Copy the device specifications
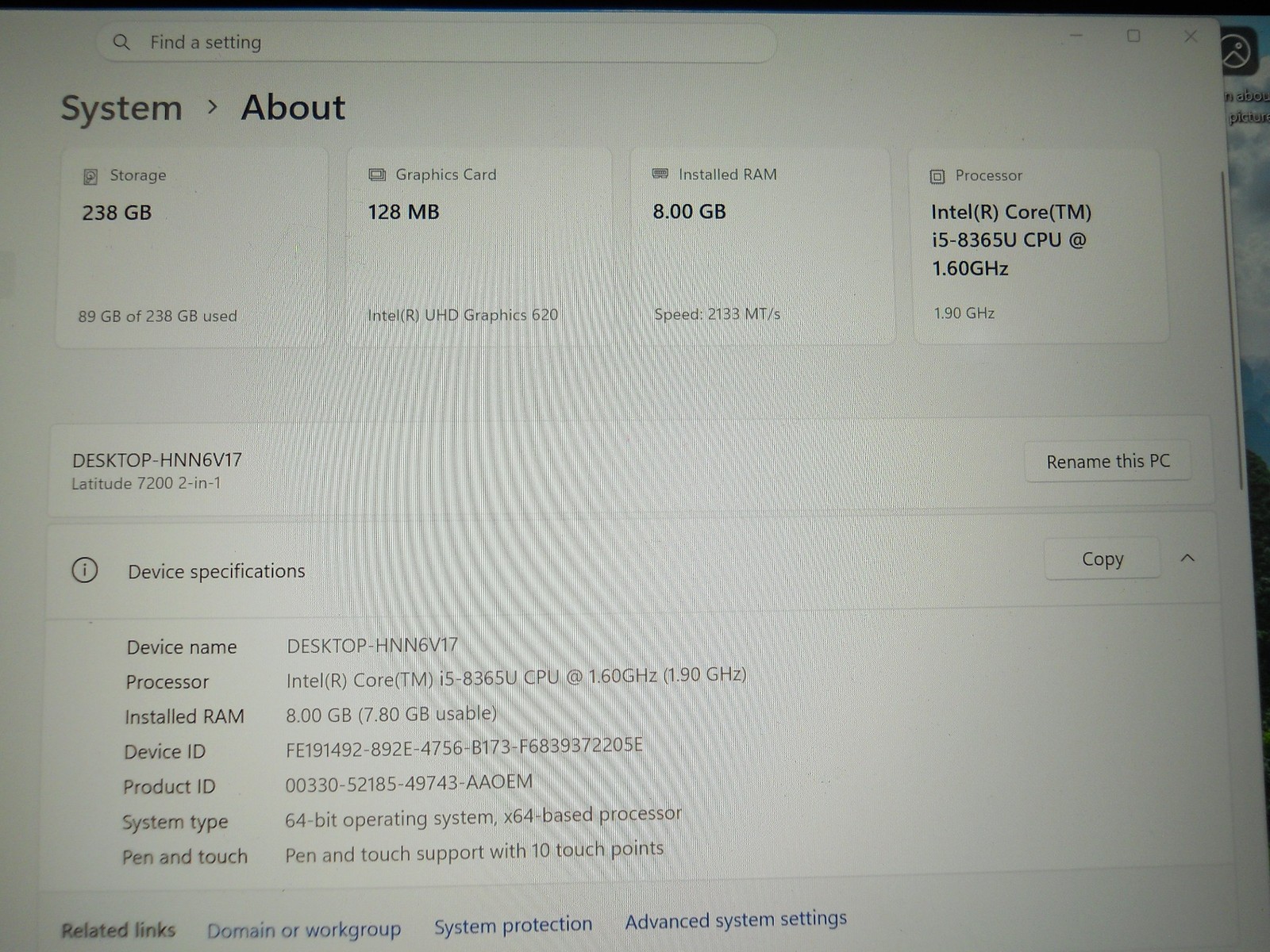The width and height of the screenshot is (1270, 952). coord(1103,559)
